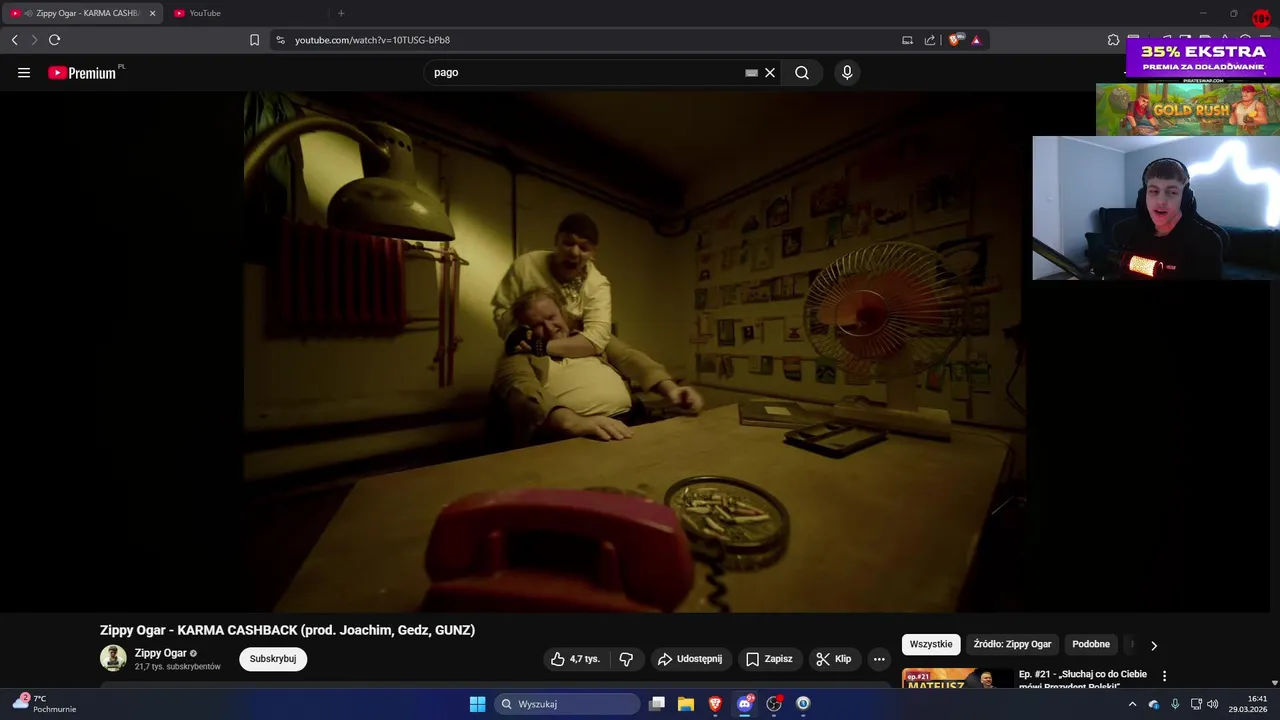Click the video title KARMA CASHBACK
The width and height of the screenshot is (1280, 720).
287,630
